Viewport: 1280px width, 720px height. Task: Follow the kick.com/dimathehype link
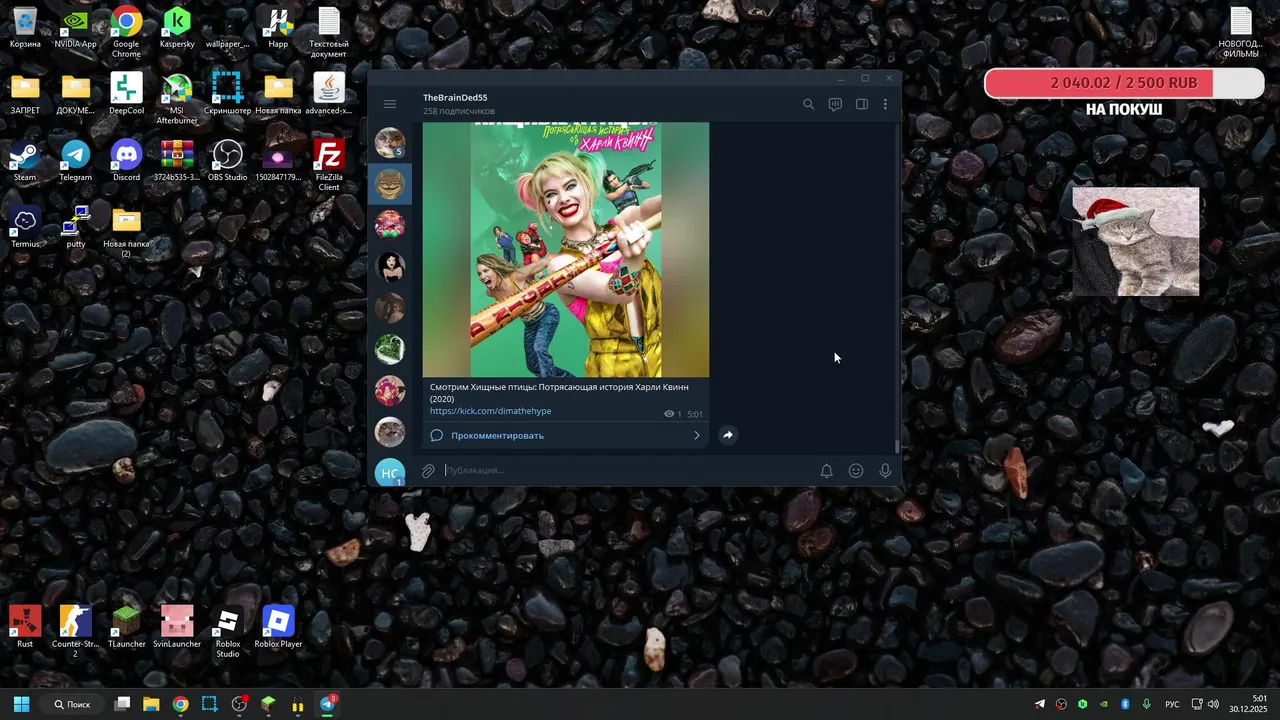pyautogui.click(x=490, y=411)
